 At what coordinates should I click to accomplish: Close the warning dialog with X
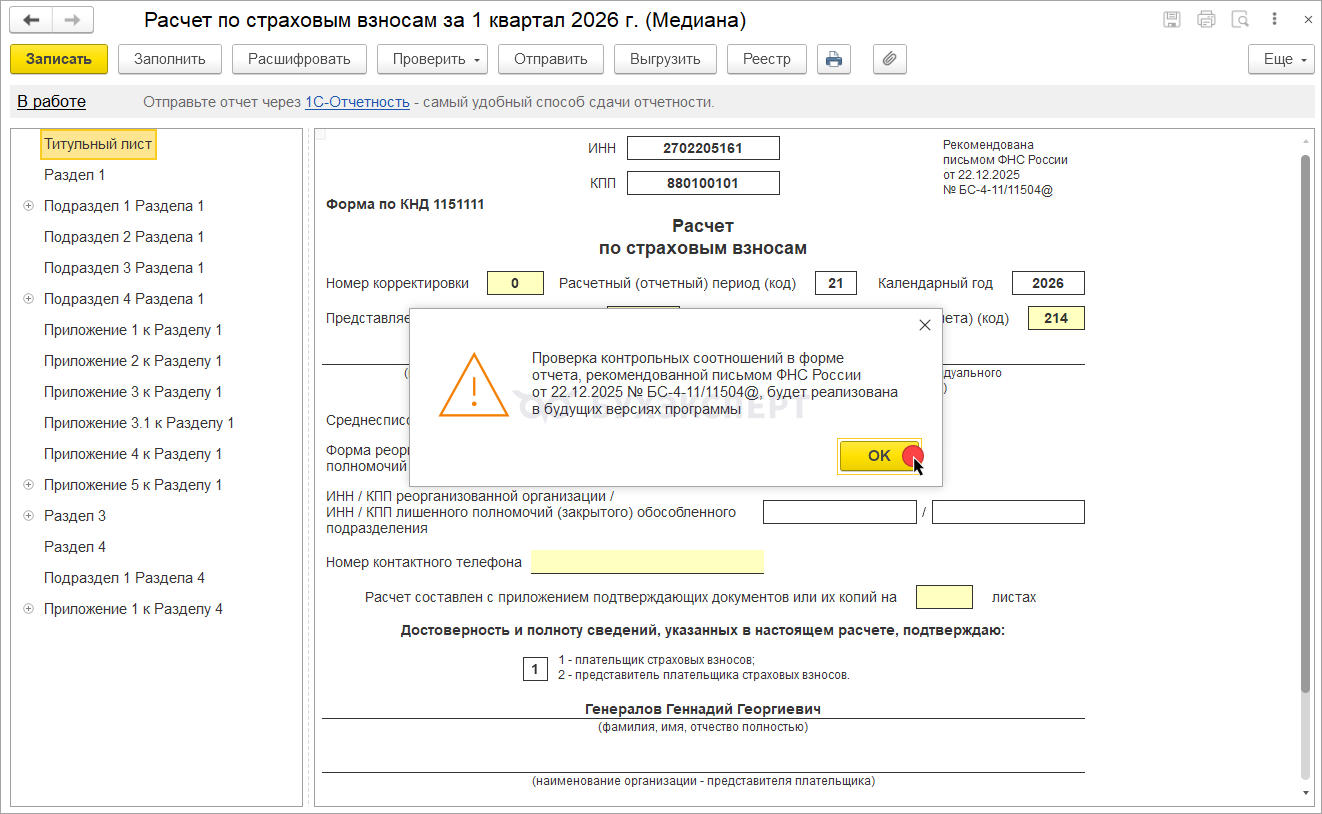[x=924, y=325]
